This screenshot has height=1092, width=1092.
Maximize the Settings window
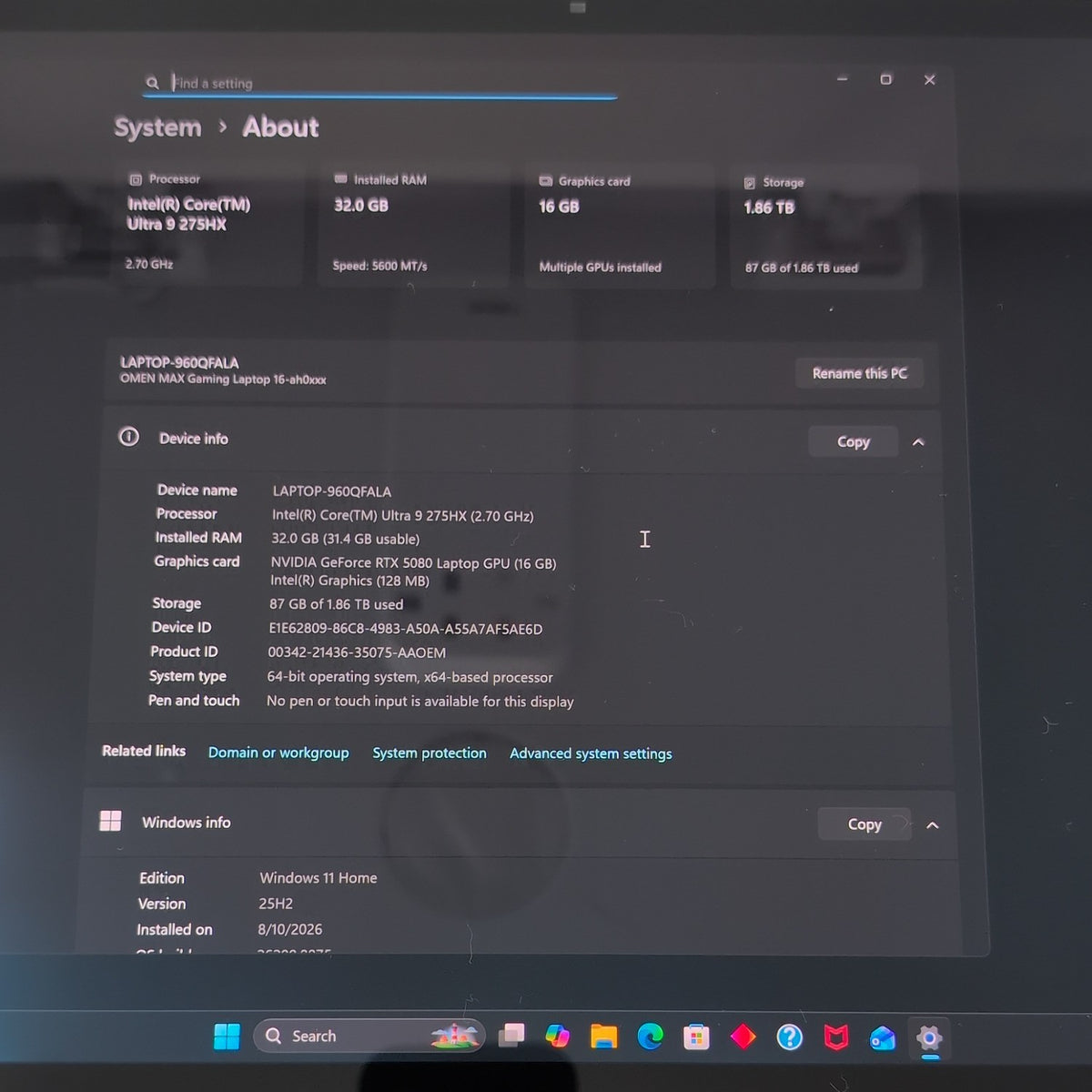tap(885, 79)
